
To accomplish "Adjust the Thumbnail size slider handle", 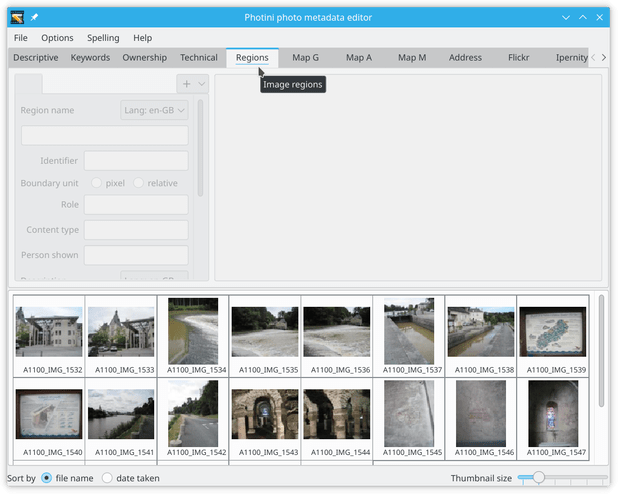I will tap(538, 477).
